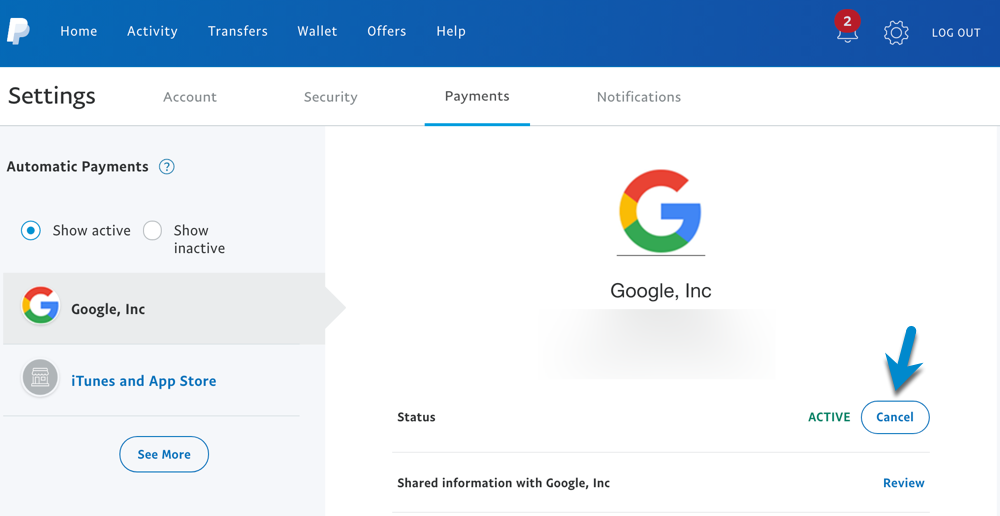
Task: Click the PayPal logo icon
Action: pyautogui.click(x=18, y=31)
